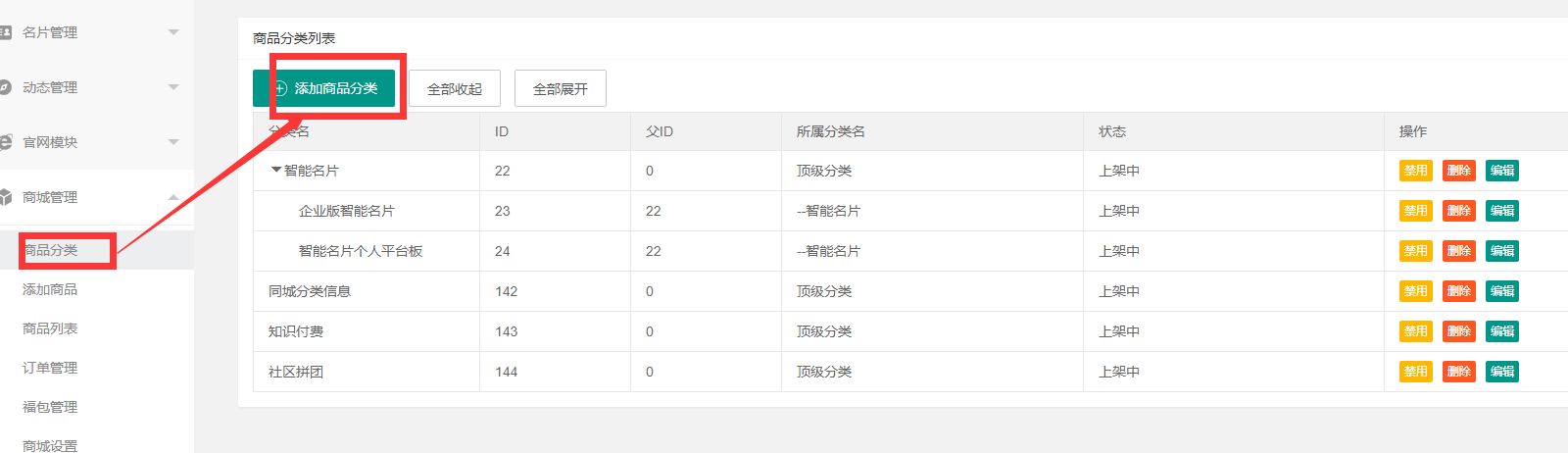1568x453 pixels.
Task: Expand the 动态管理 menu arrow
Action: tap(173, 87)
